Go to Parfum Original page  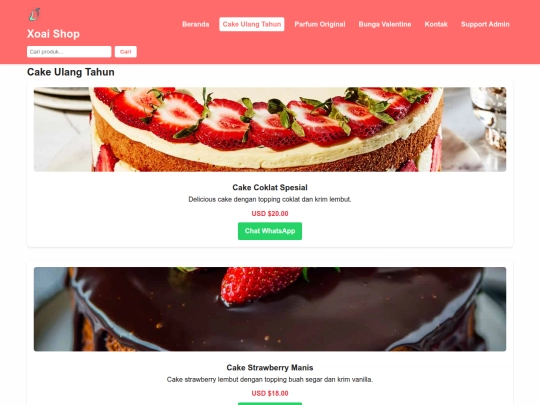coord(320,24)
